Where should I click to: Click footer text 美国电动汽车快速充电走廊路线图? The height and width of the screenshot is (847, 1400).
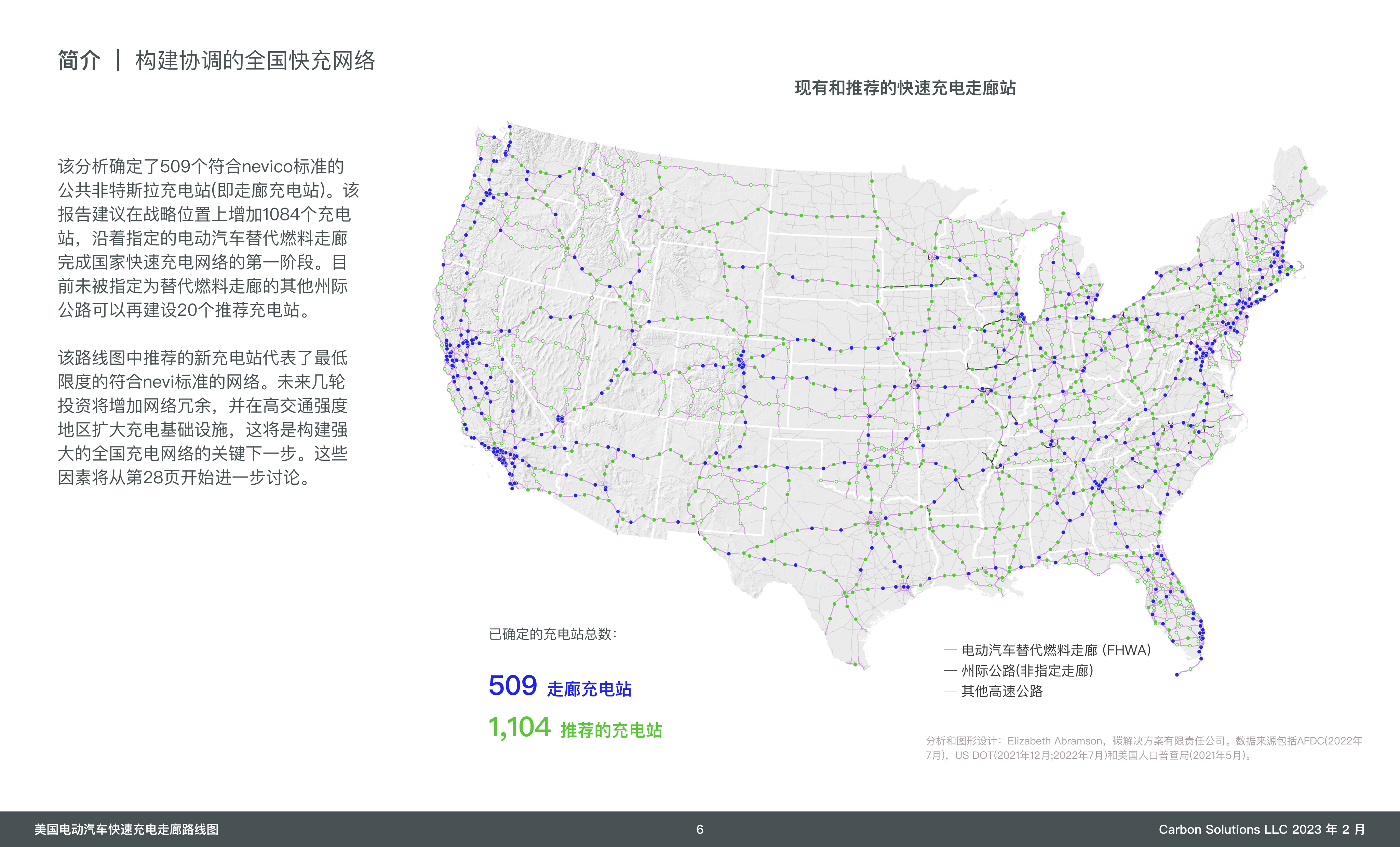pos(126,829)
